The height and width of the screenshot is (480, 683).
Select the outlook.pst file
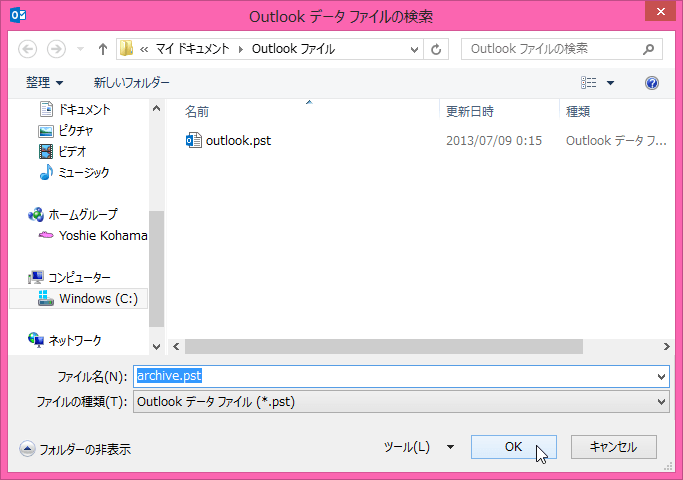(238, 141)
